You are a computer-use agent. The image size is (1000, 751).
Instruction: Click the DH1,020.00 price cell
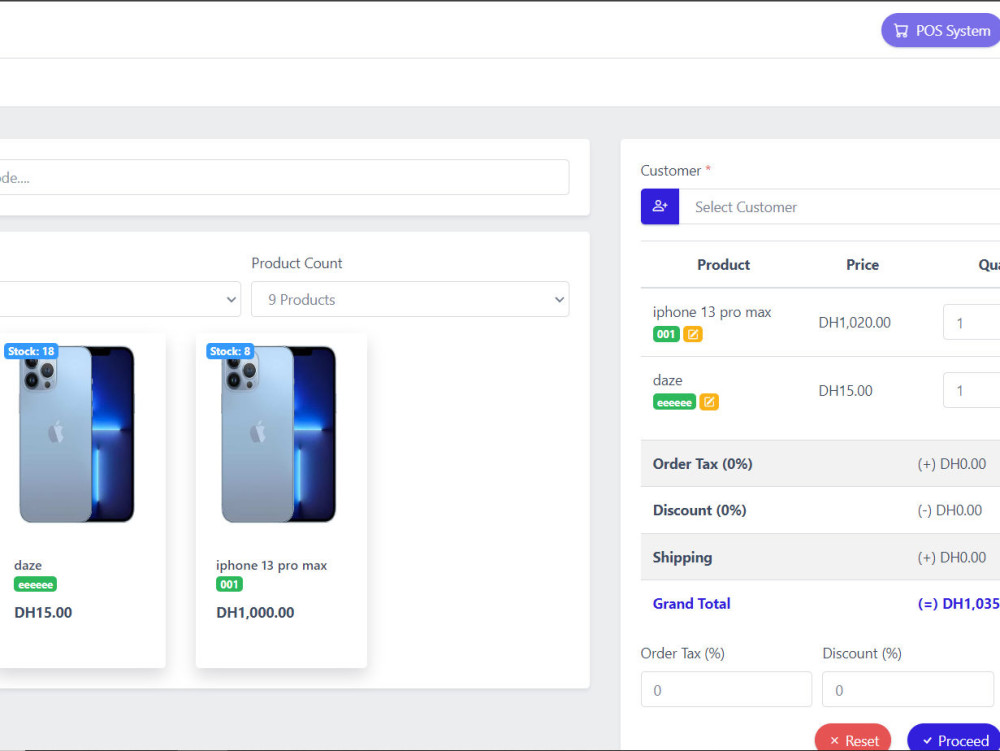(x=855, y=323)
